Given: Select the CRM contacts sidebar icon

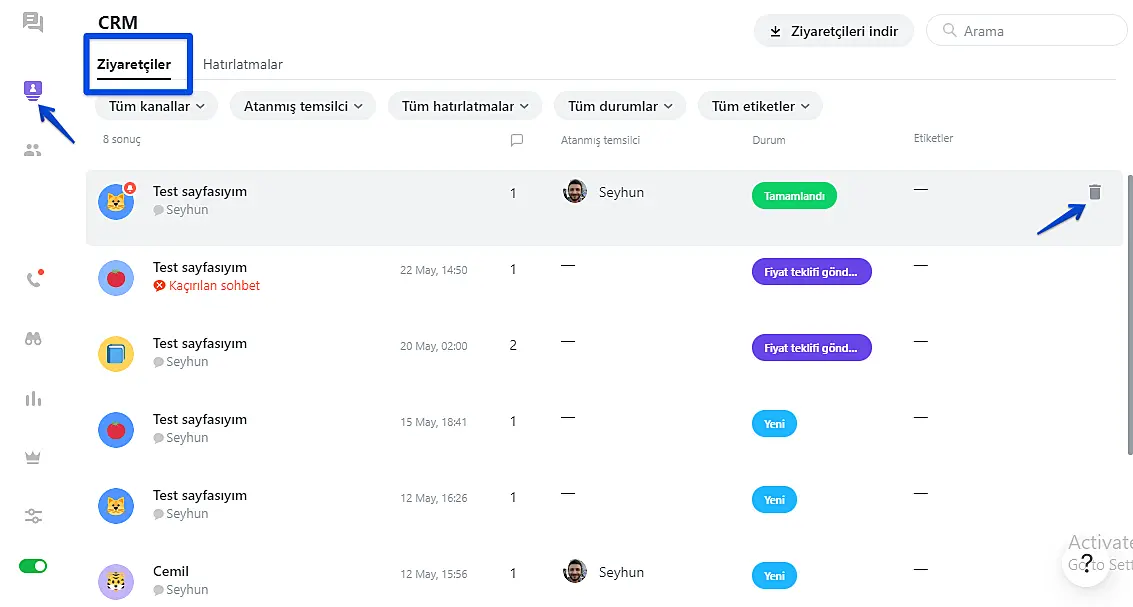Looking at the screenshot, I should 33,90.
